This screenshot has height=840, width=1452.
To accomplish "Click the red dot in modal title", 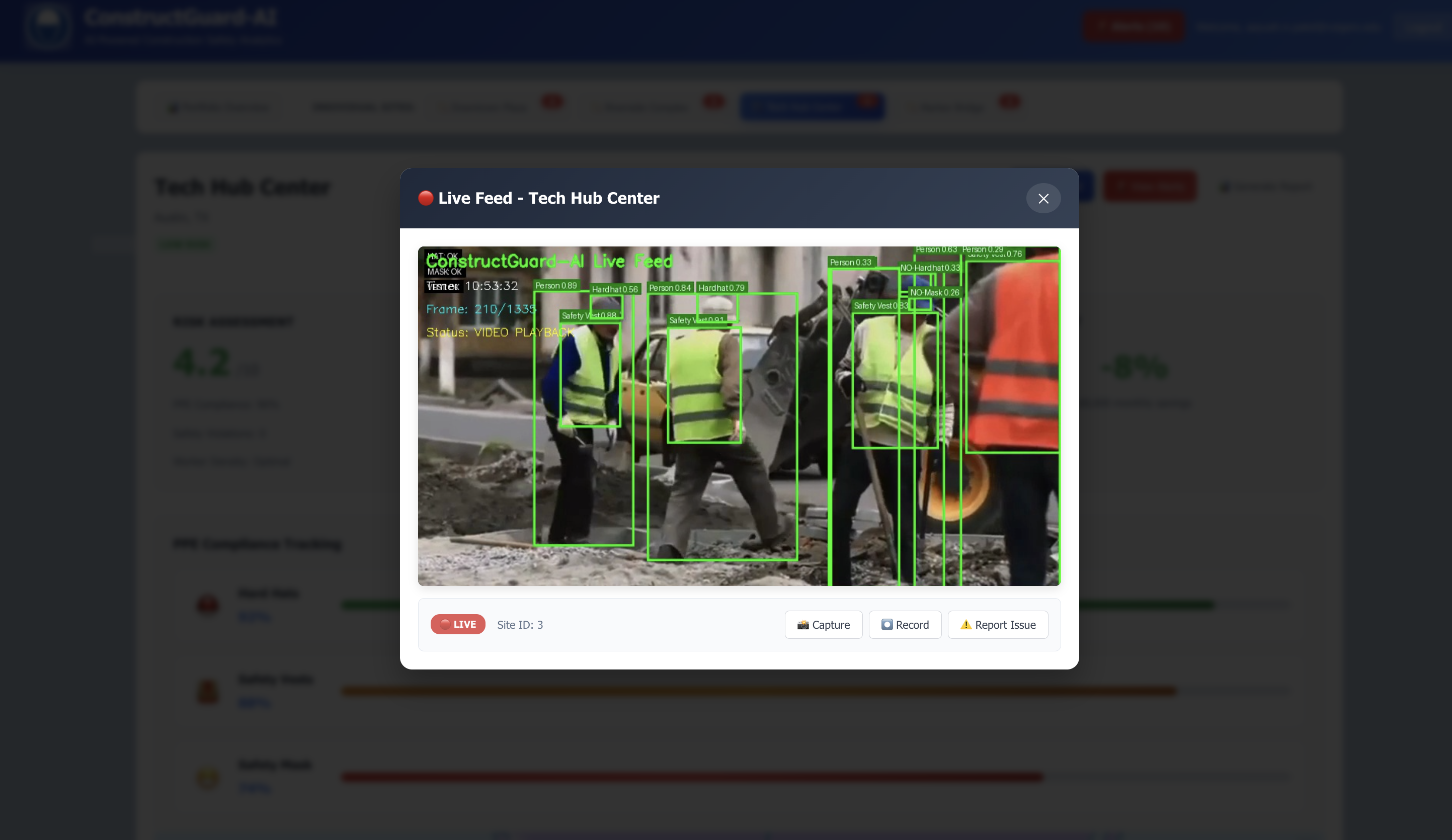I will (x=425, y=198).
